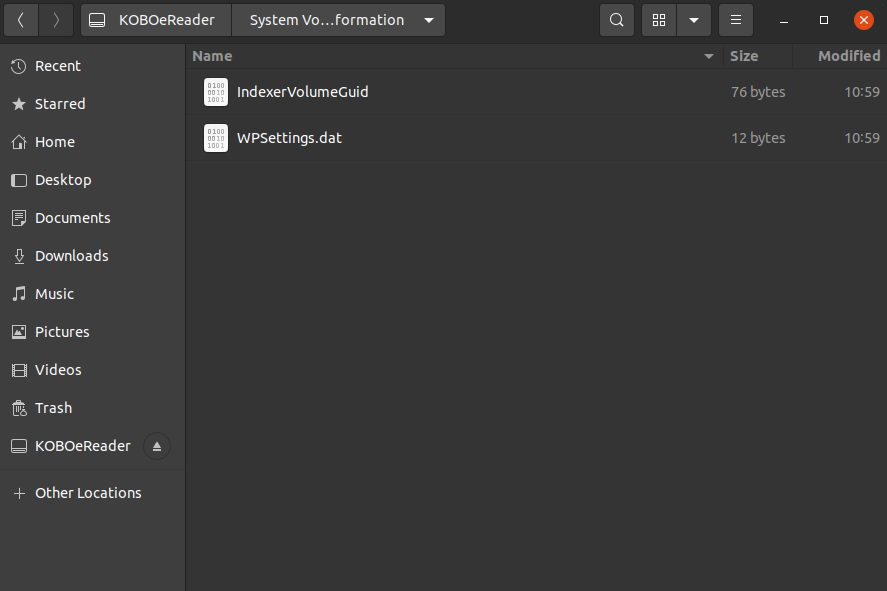Open the view options dropdown arrow

click(x=694, y=20)
